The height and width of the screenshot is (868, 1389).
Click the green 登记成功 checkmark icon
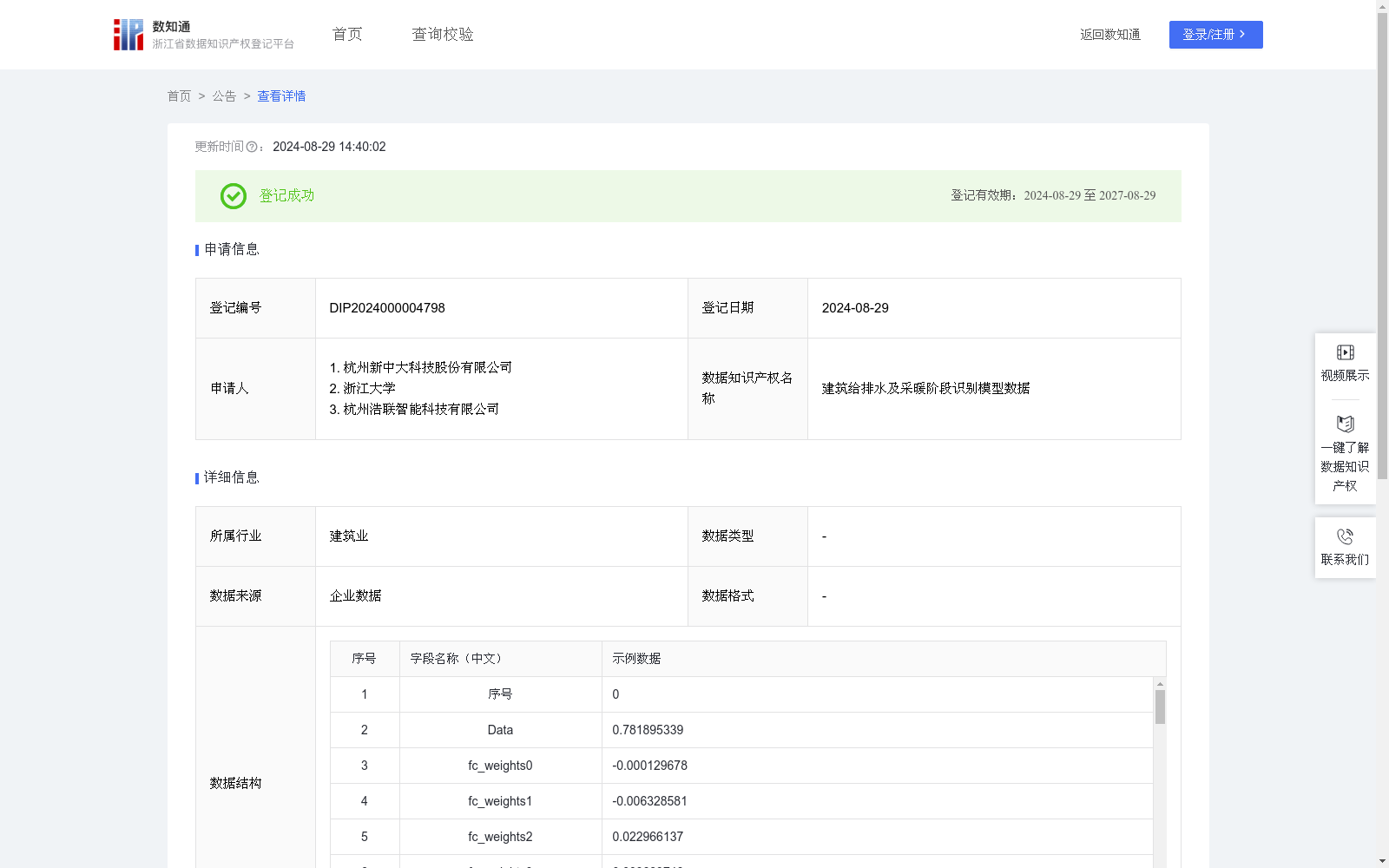coord(234,196)
